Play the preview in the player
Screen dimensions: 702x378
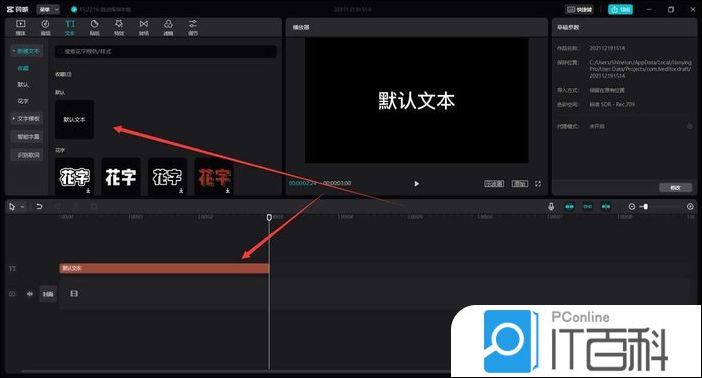417,184
